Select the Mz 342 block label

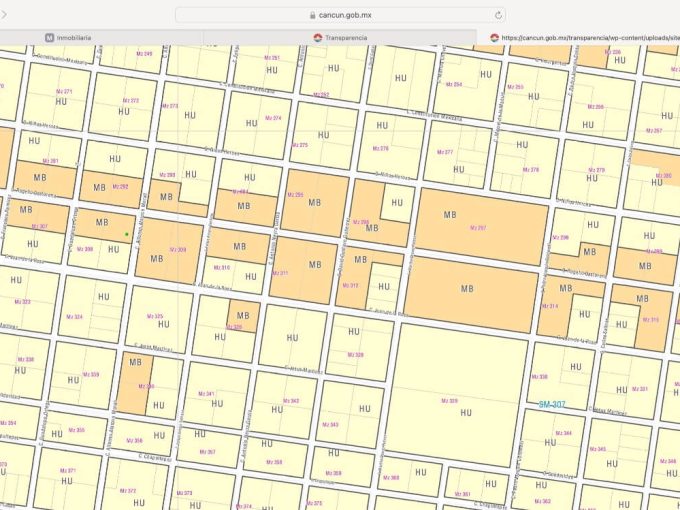(291, 400)
